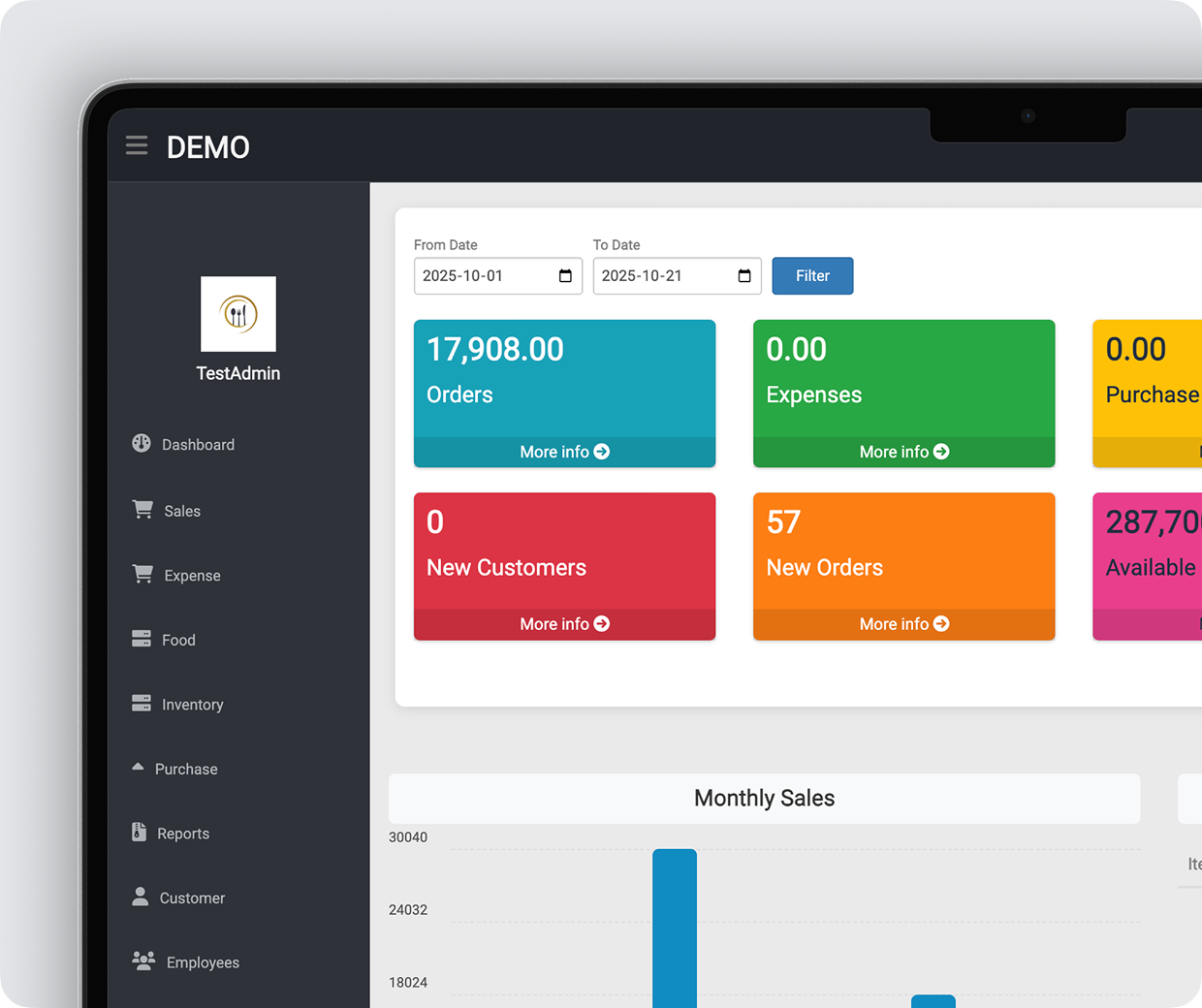The height and width of the screenshot is (1008, 1202).
Task: Click the Employees group icon
Action: (x=143, y=961)
